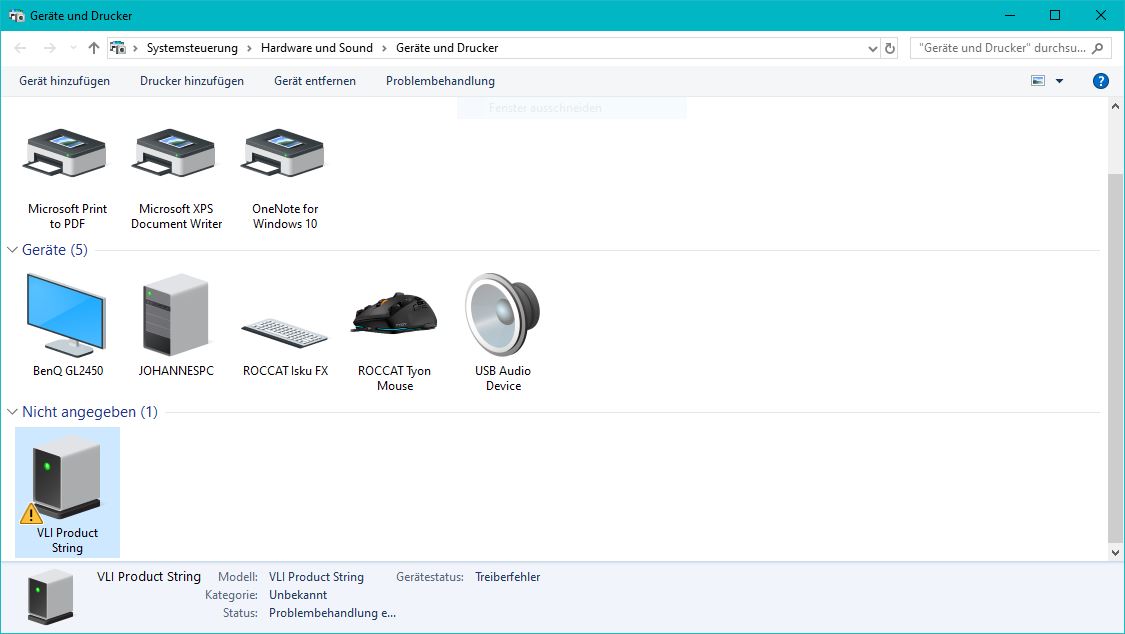Click the Nicht angegeben (1) group heading

click(x=90, y=412)
